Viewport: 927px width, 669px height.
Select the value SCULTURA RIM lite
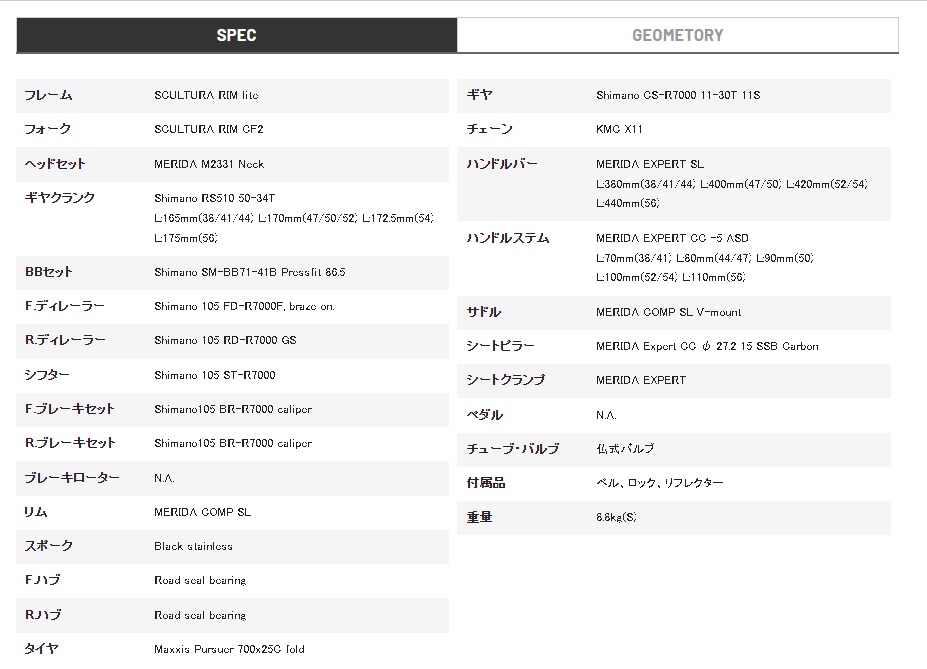(206, 95)
